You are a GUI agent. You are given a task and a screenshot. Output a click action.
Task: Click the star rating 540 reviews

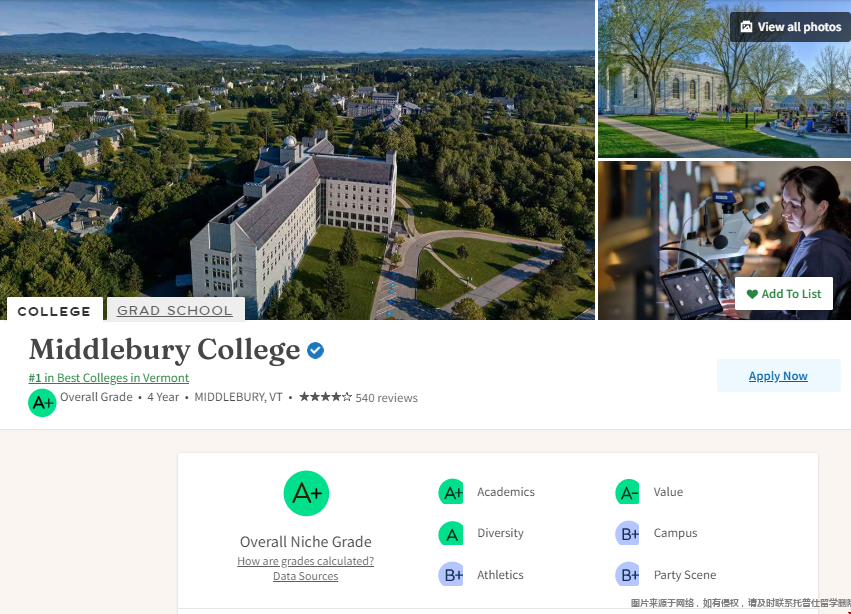(x=358, y=397)
